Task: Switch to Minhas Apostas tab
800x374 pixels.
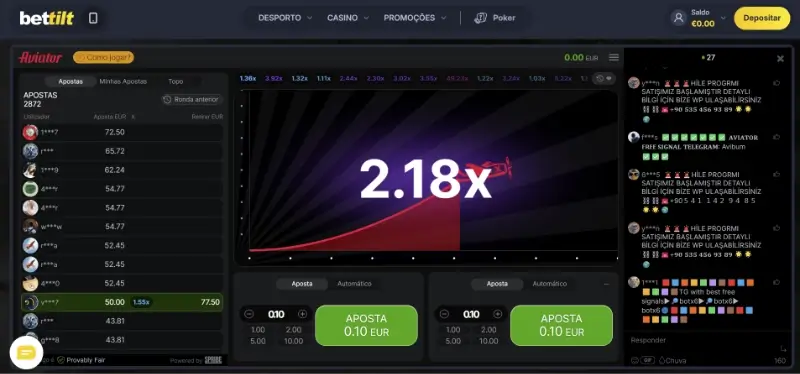Action: pos(123,81)
